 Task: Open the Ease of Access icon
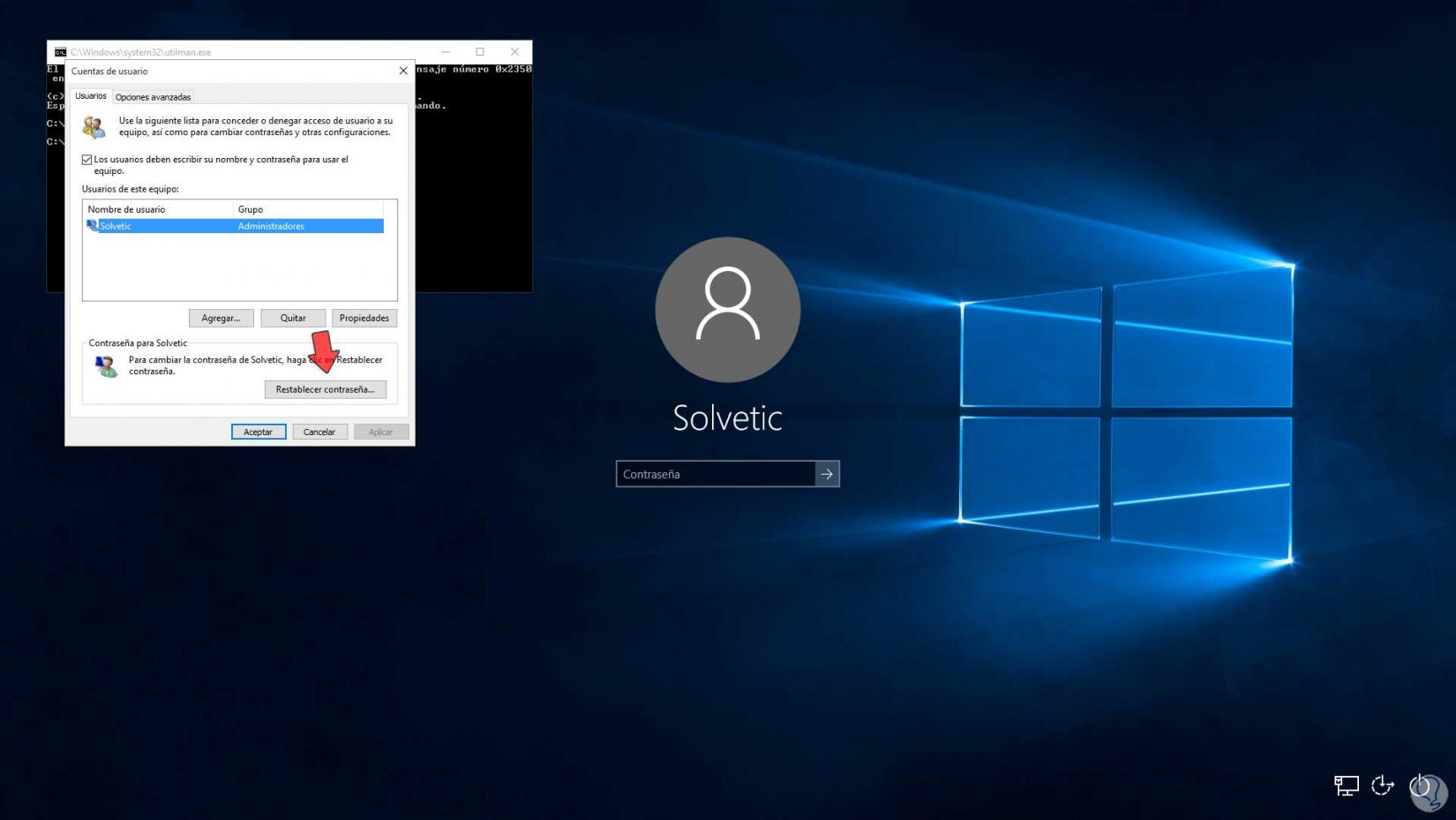click(1383, 785)
